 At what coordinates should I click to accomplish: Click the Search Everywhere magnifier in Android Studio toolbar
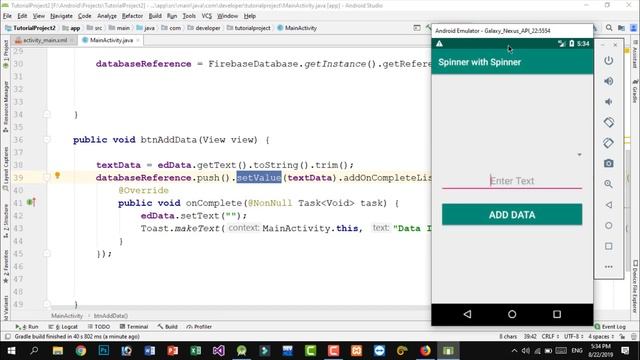pos(609,28)
